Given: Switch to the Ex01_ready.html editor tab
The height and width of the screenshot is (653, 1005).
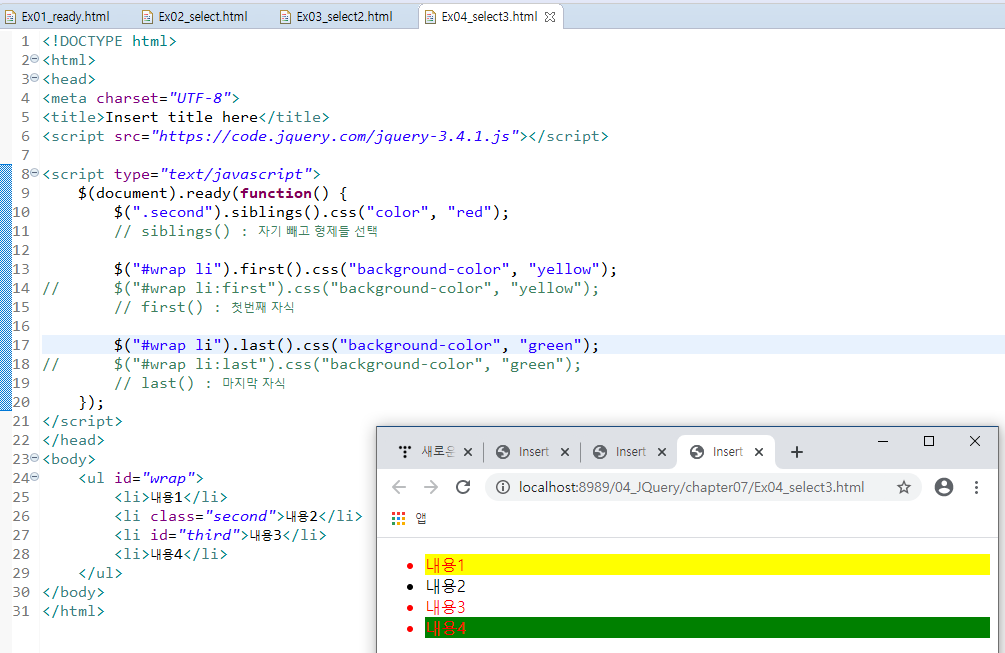Looking at the screenshot, I should [x=58, y=17].
